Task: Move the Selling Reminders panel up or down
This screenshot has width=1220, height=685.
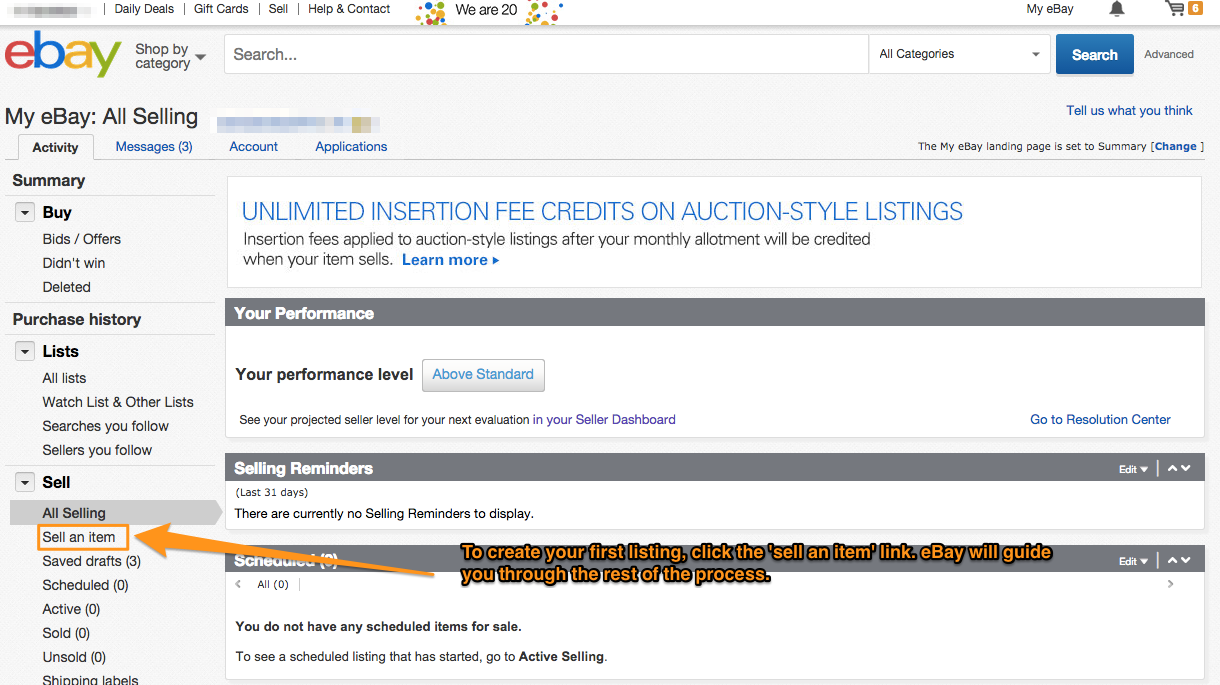Action: click(x=1179, y=468)
